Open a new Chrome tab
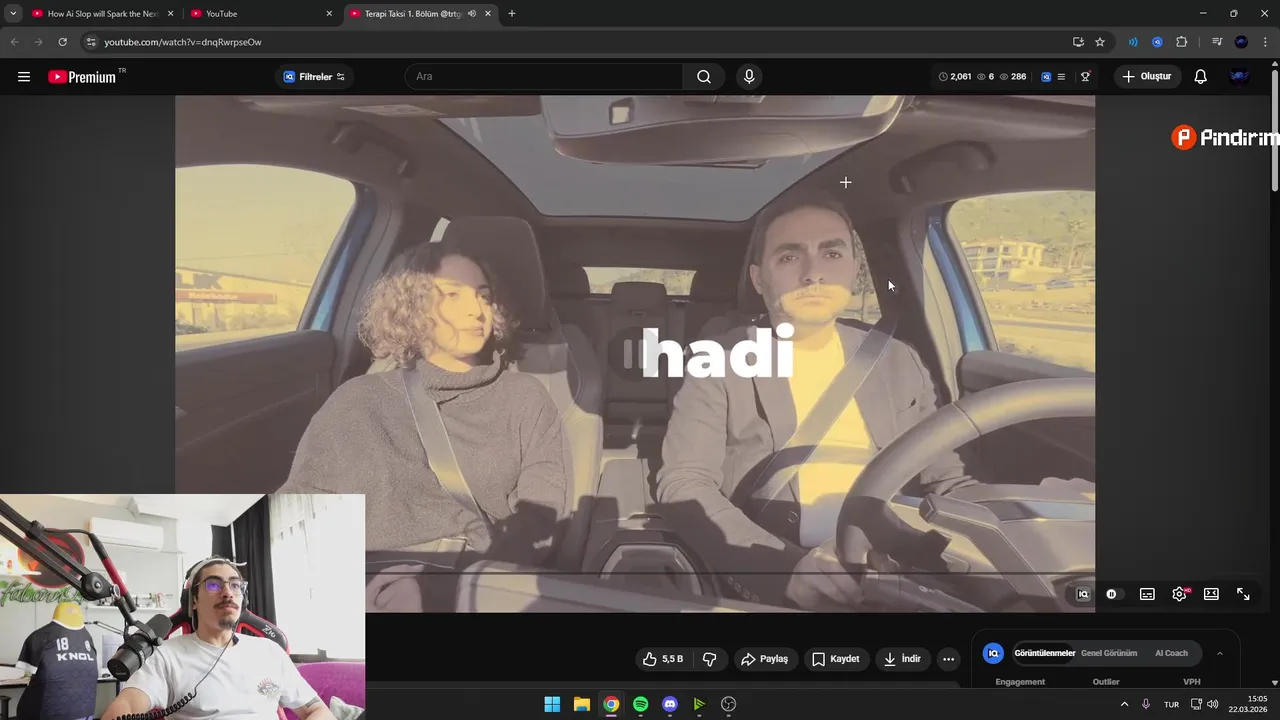The image size is (1280, 720). 512,13
